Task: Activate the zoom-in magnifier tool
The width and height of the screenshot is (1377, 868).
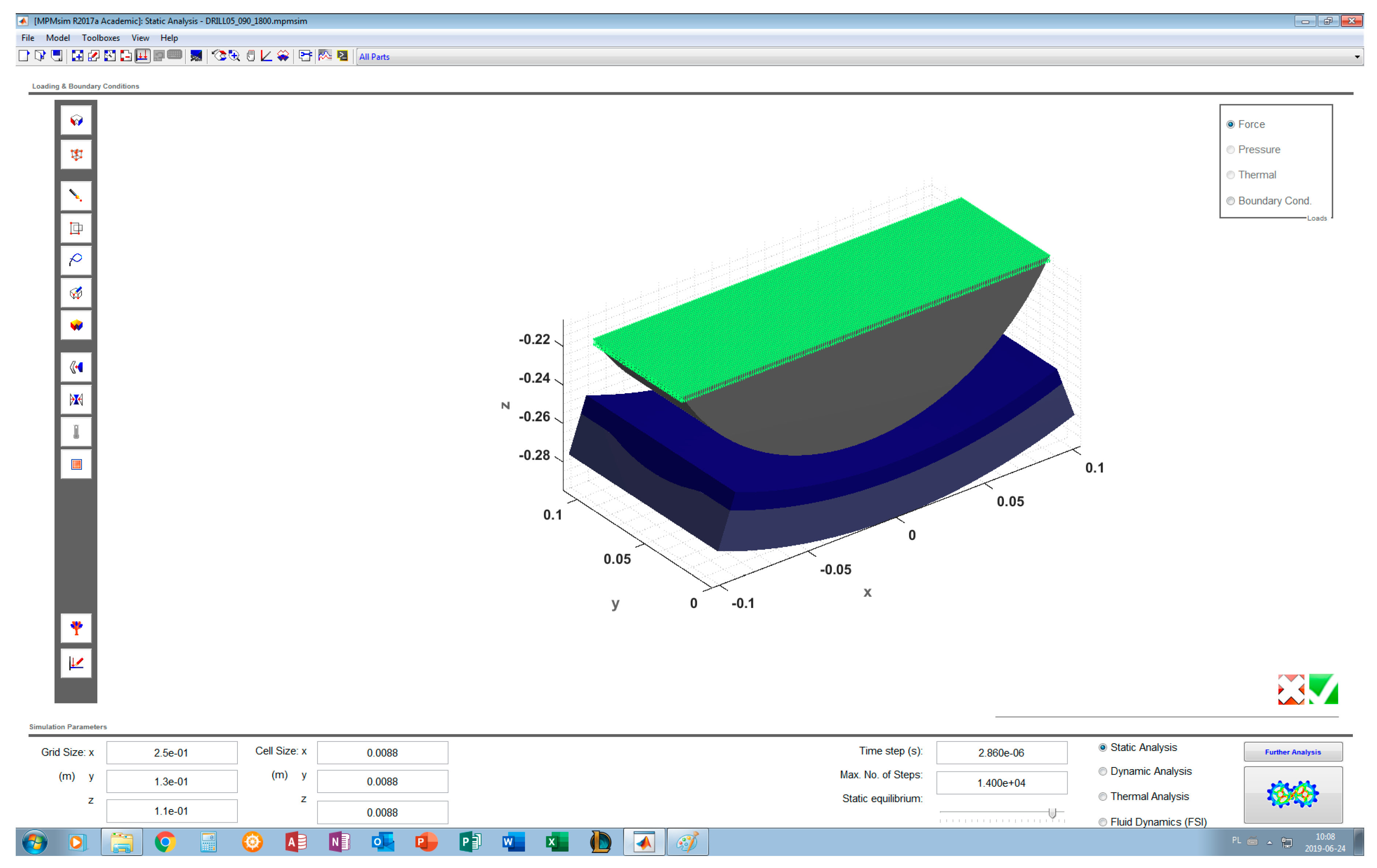Action: [x=234, y=56]
